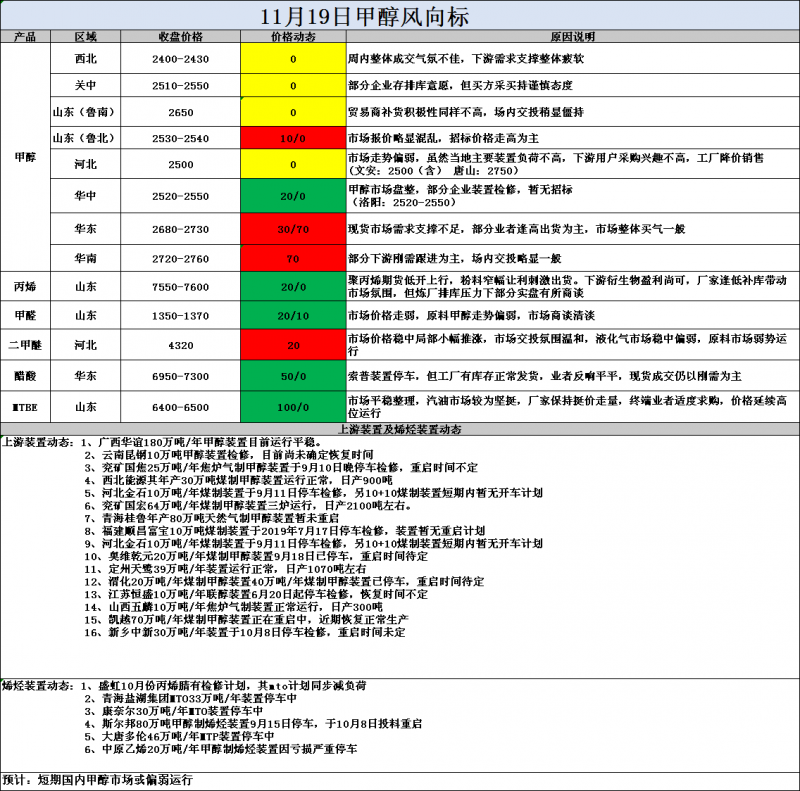This screenshot has width=800, height=791.
Task: Select price cell '6950-7300'
Action: pos(181,376)
